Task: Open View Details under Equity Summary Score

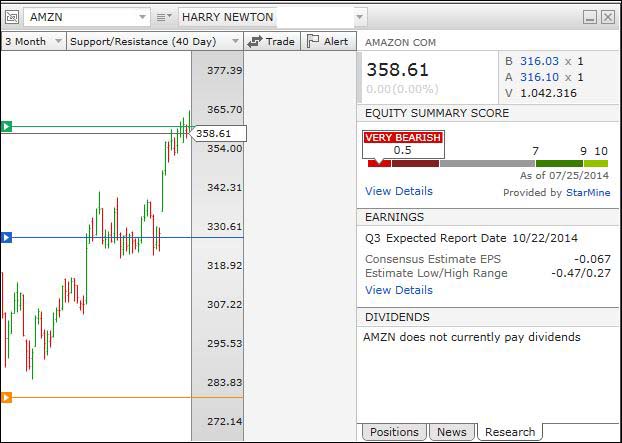Action: pos(399,191)
